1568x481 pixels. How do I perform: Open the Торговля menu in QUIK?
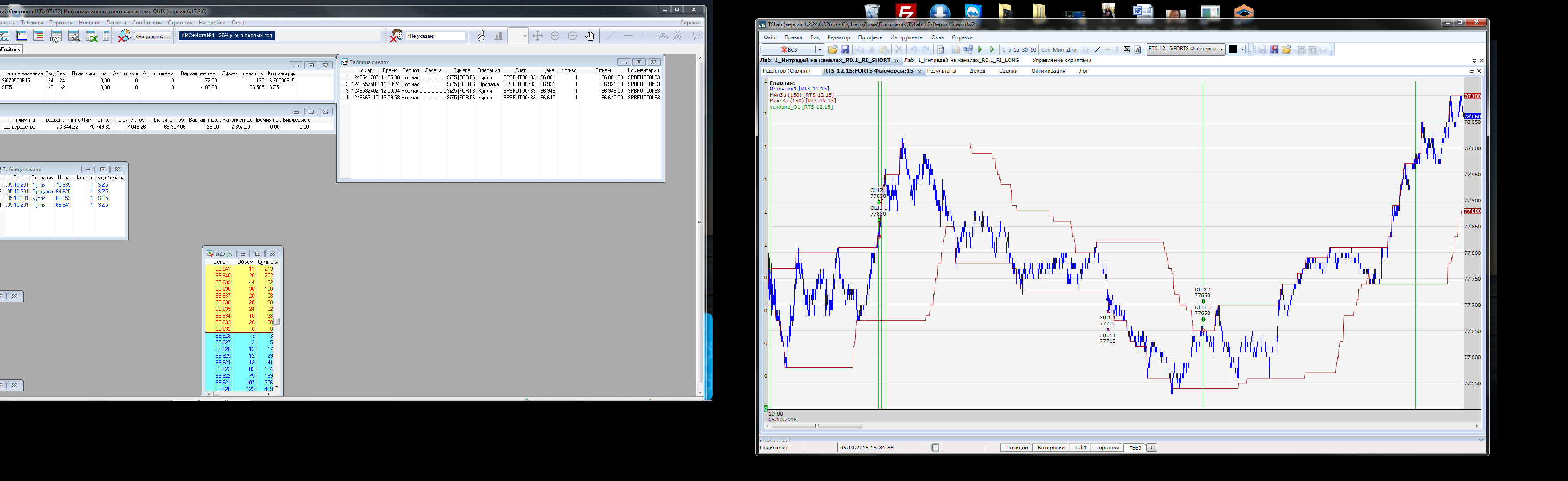pos(61,23)
